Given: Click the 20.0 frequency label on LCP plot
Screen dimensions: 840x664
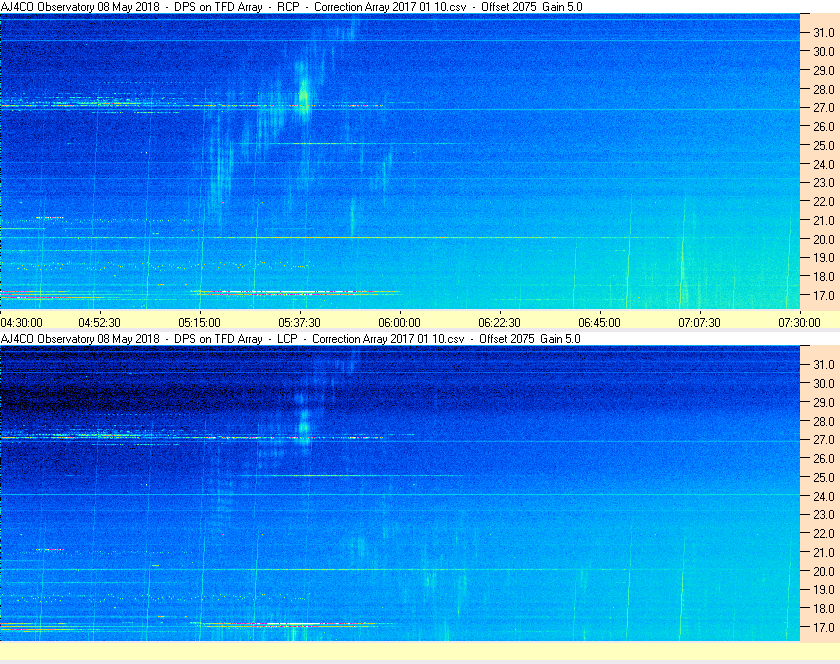Looking at the screenshot, I should coord(824,571).
